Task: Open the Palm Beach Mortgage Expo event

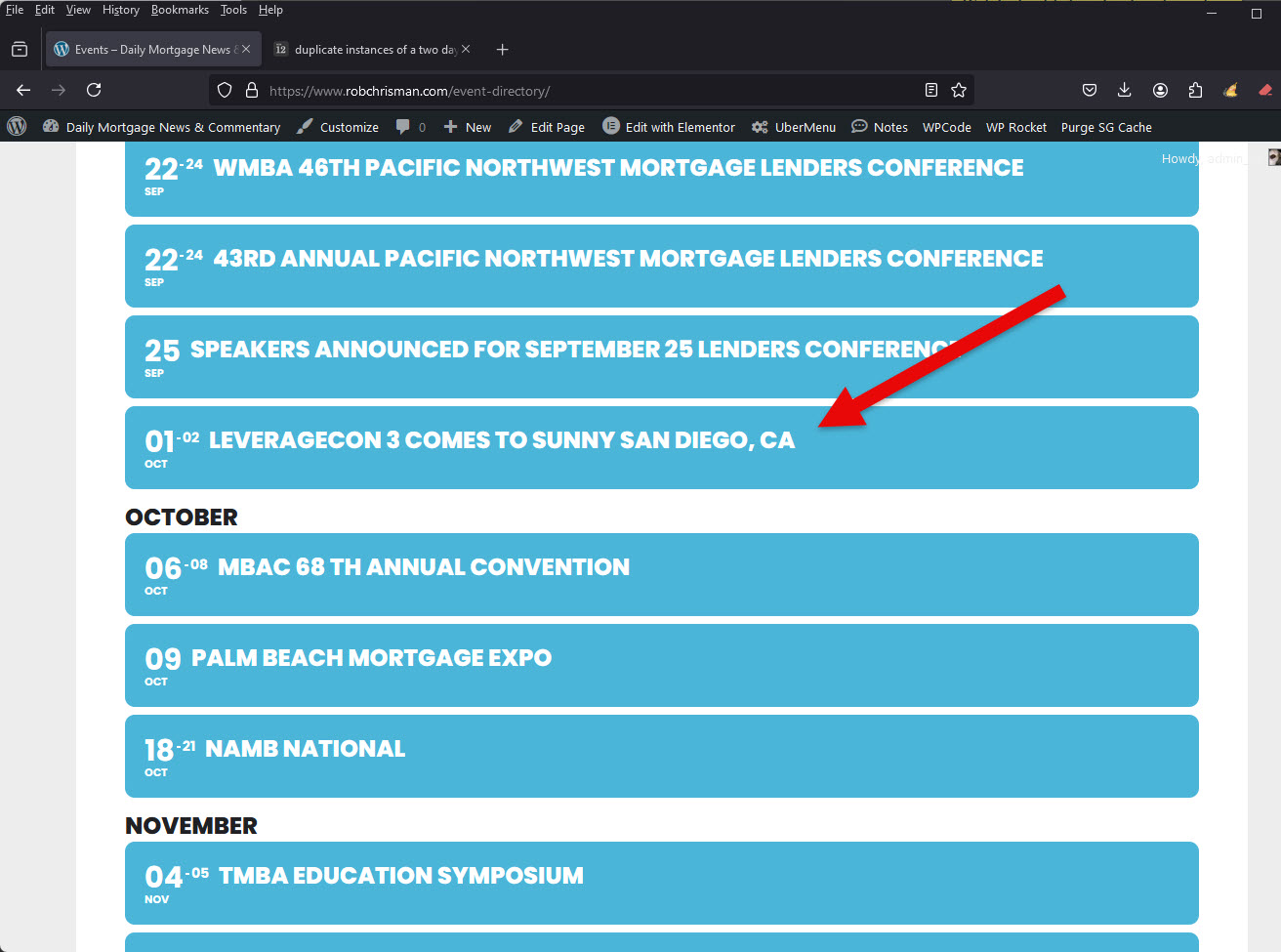Action: tap(662, 665)
